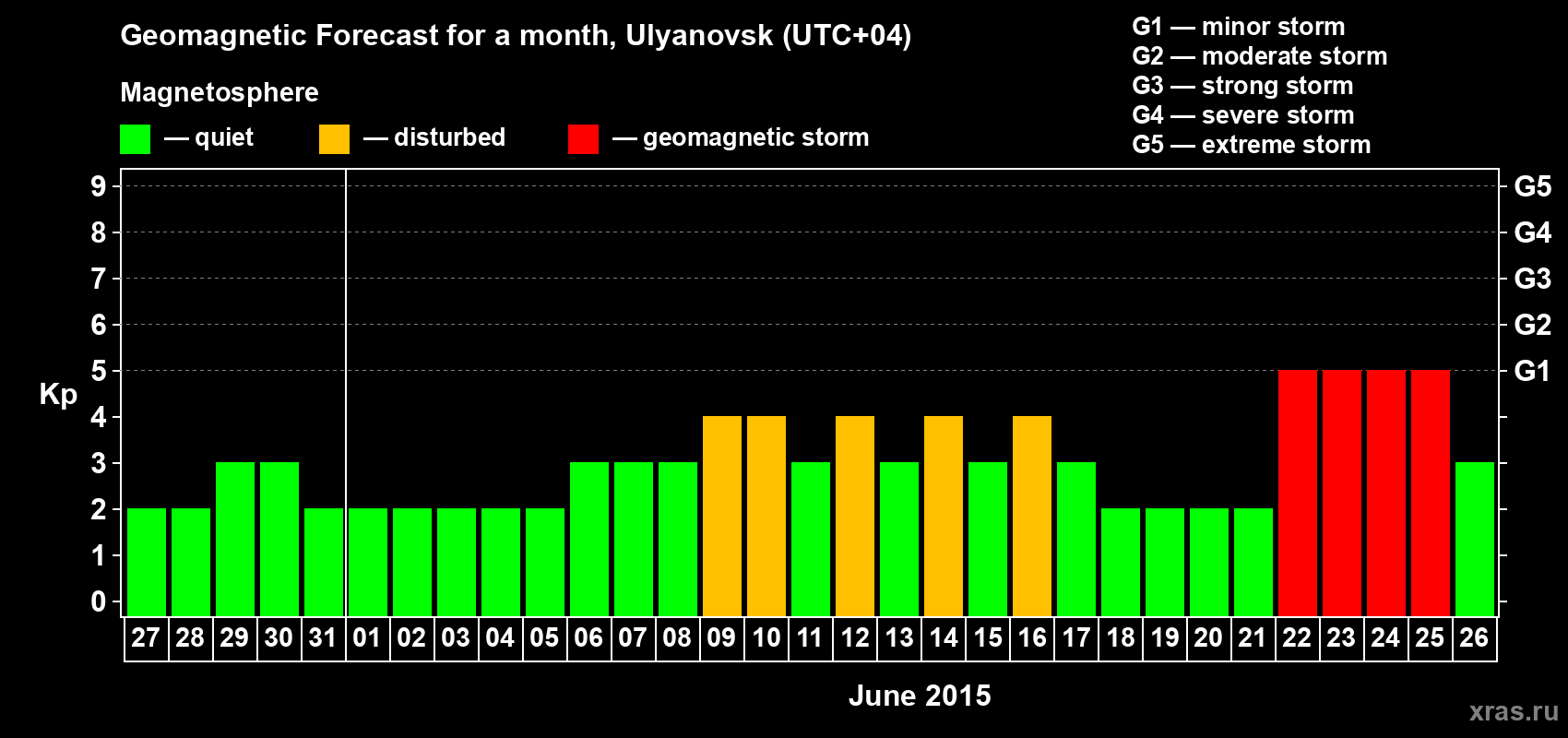Select the red bar for June 24
The width and height of the screenshot is (1568, 738).
(1386, 493)
